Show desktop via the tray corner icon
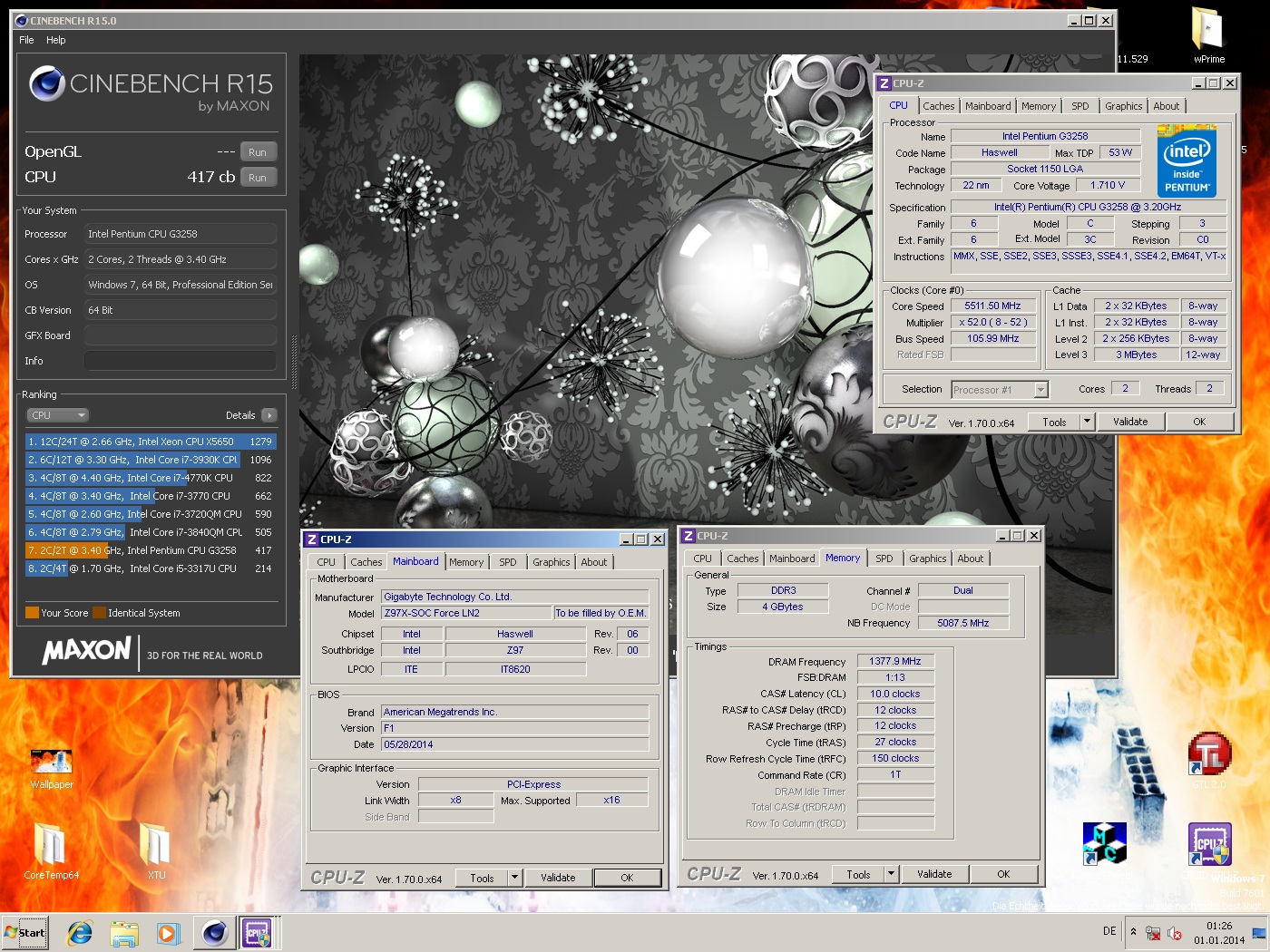The width and height of the screenshot is (1270, 952). [x=1259, y=932]
